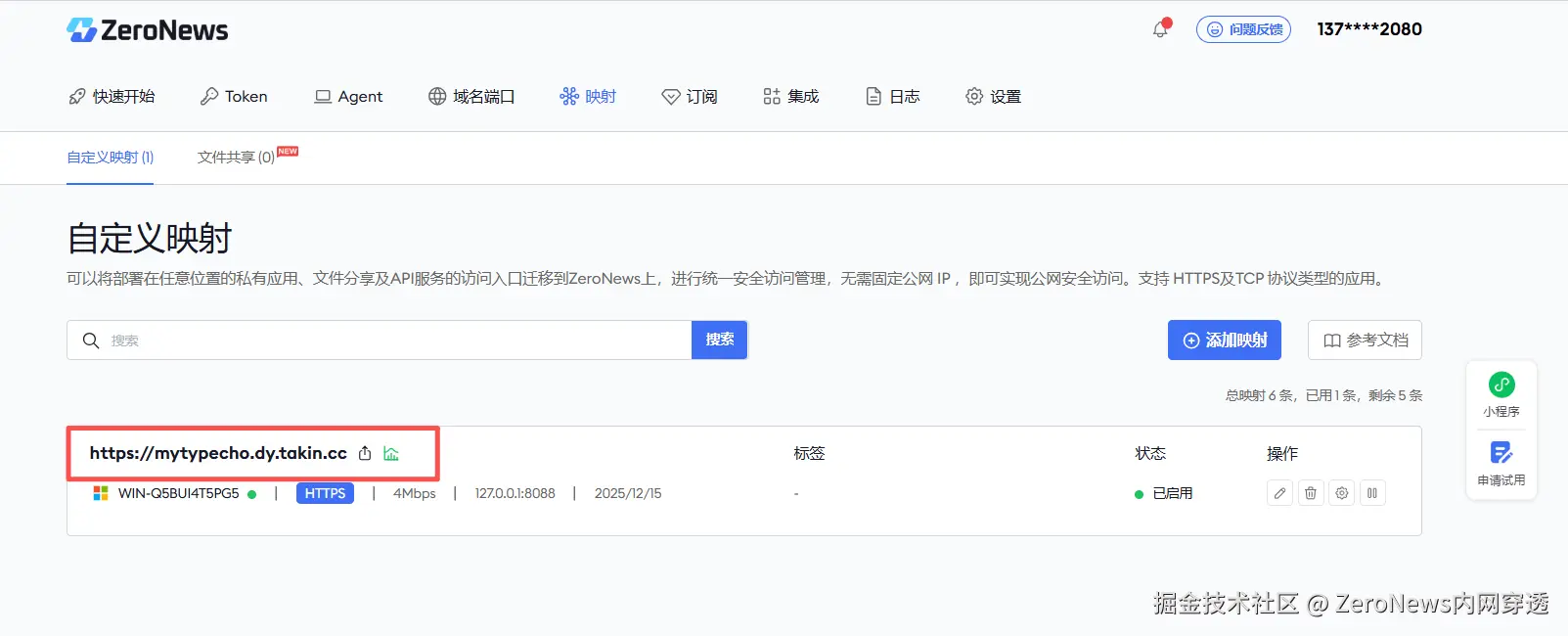
Task: Click the 申请试用 trial request widget
Action: [1501, 464]
